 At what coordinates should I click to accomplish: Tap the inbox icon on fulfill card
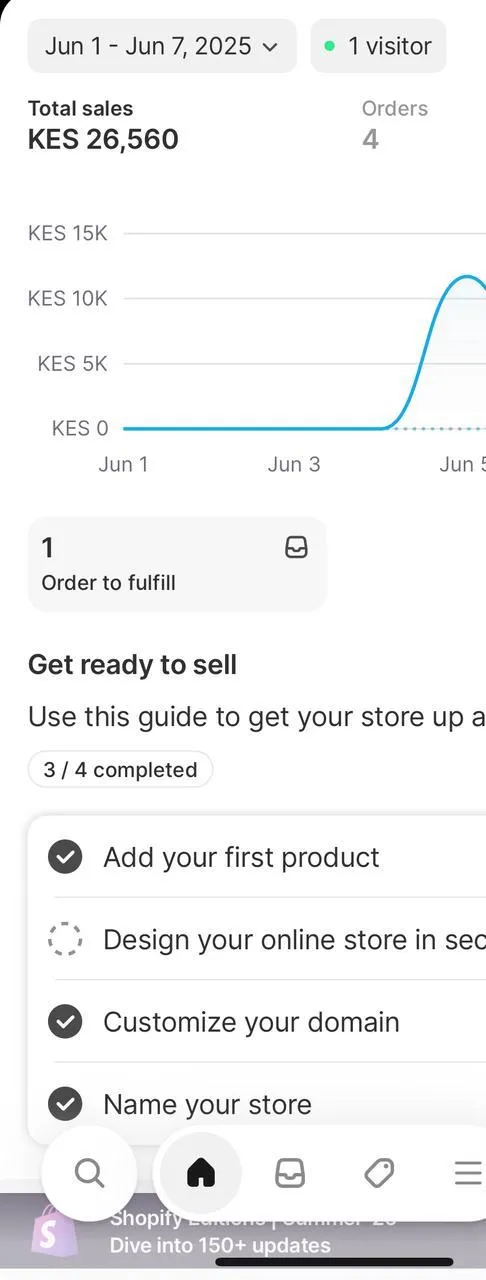296,547
